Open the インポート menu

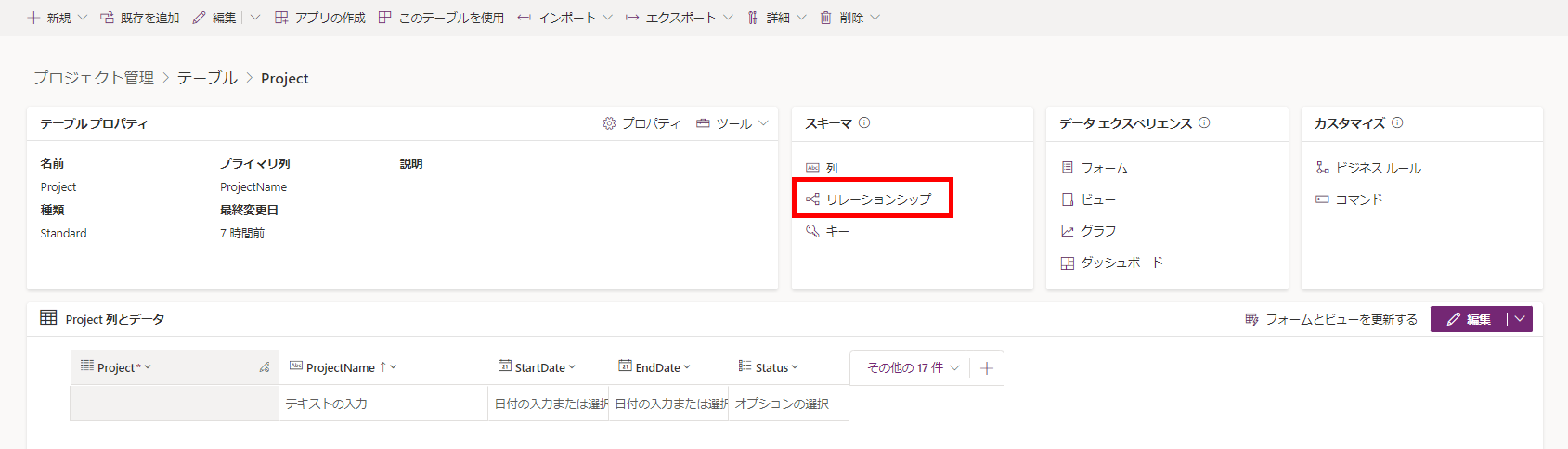(x=565, y=18)
